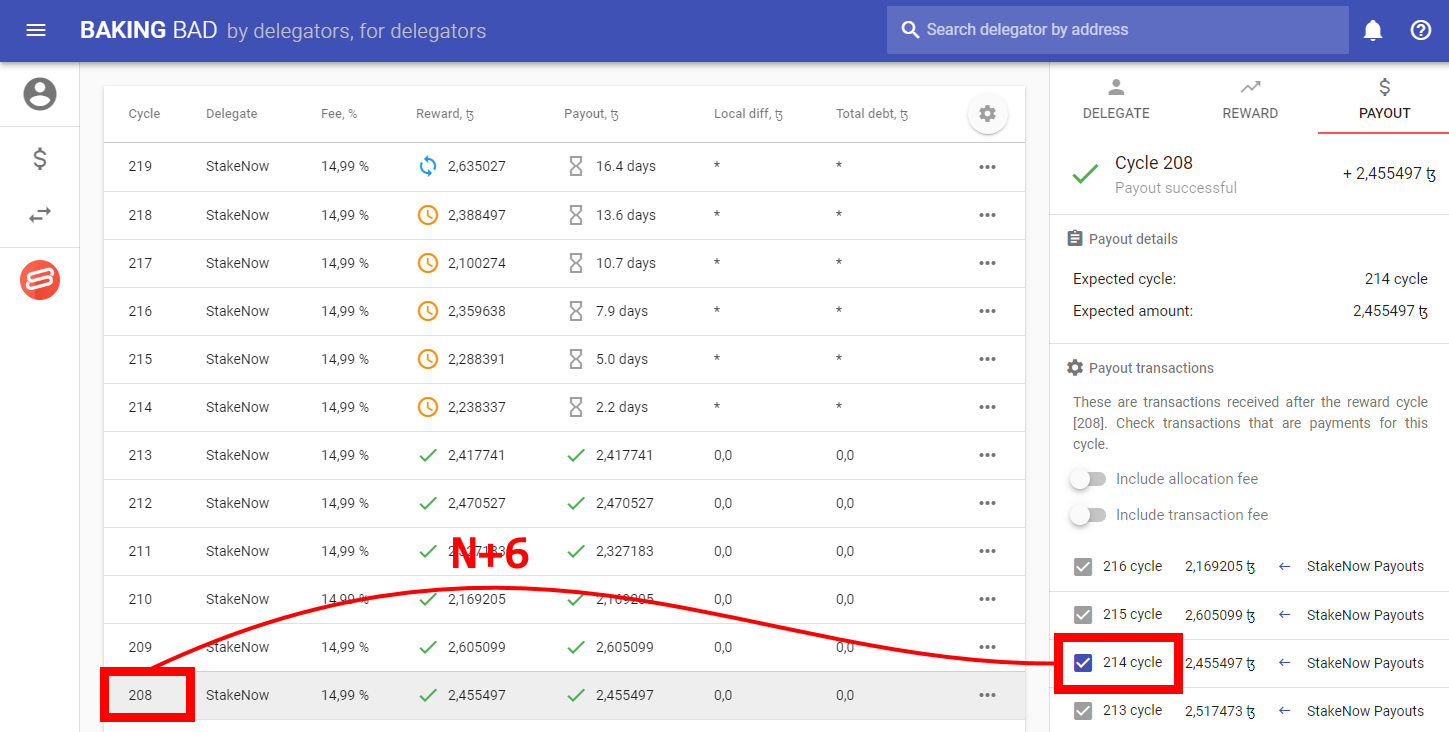Click payout estimate 16.4 days

point(626,166)
